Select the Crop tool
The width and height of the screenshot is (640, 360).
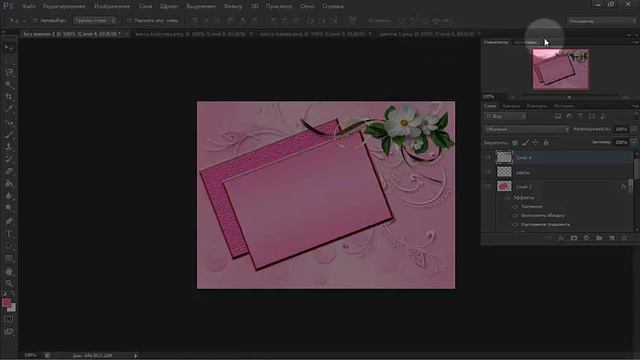9,97
